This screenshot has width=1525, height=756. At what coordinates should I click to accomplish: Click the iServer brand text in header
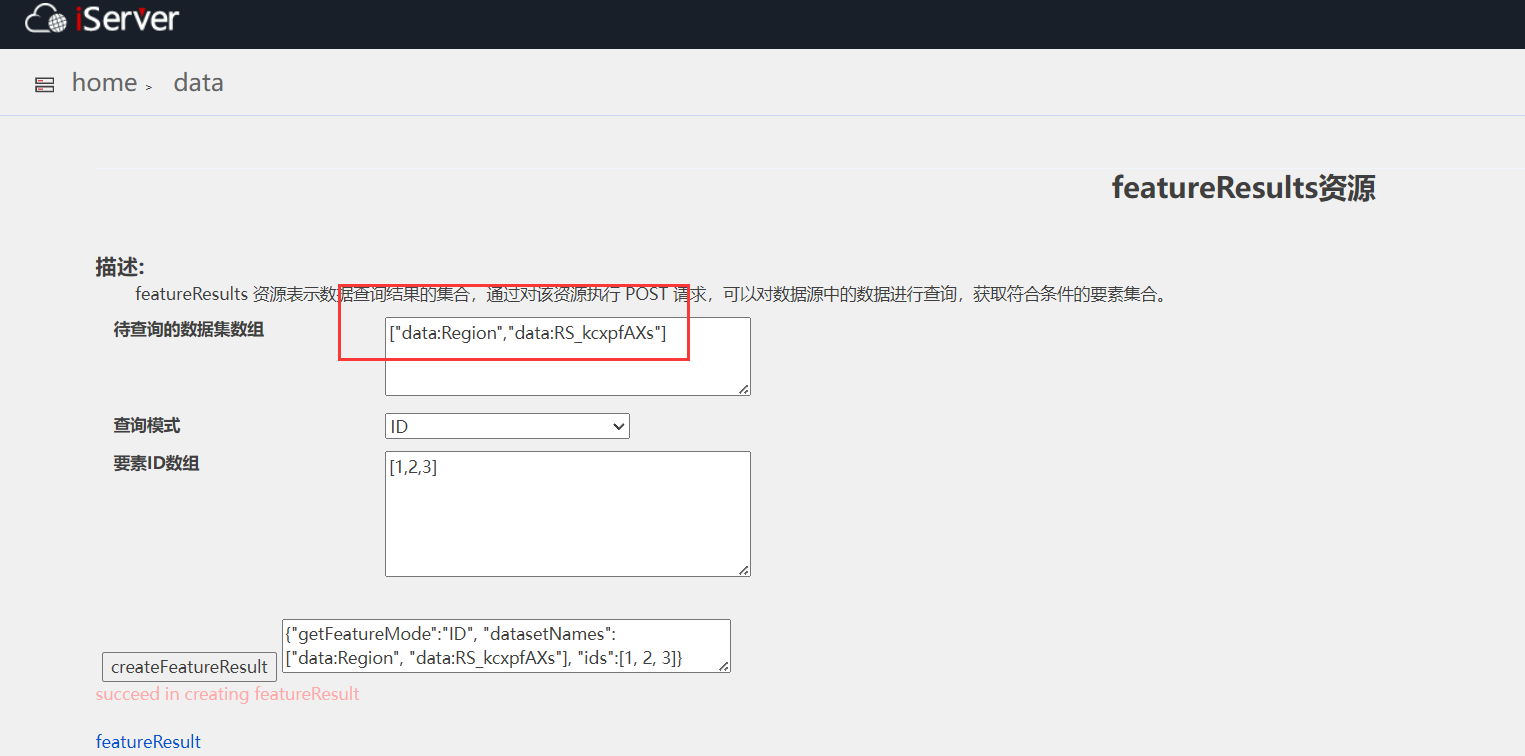coord(127,18)
